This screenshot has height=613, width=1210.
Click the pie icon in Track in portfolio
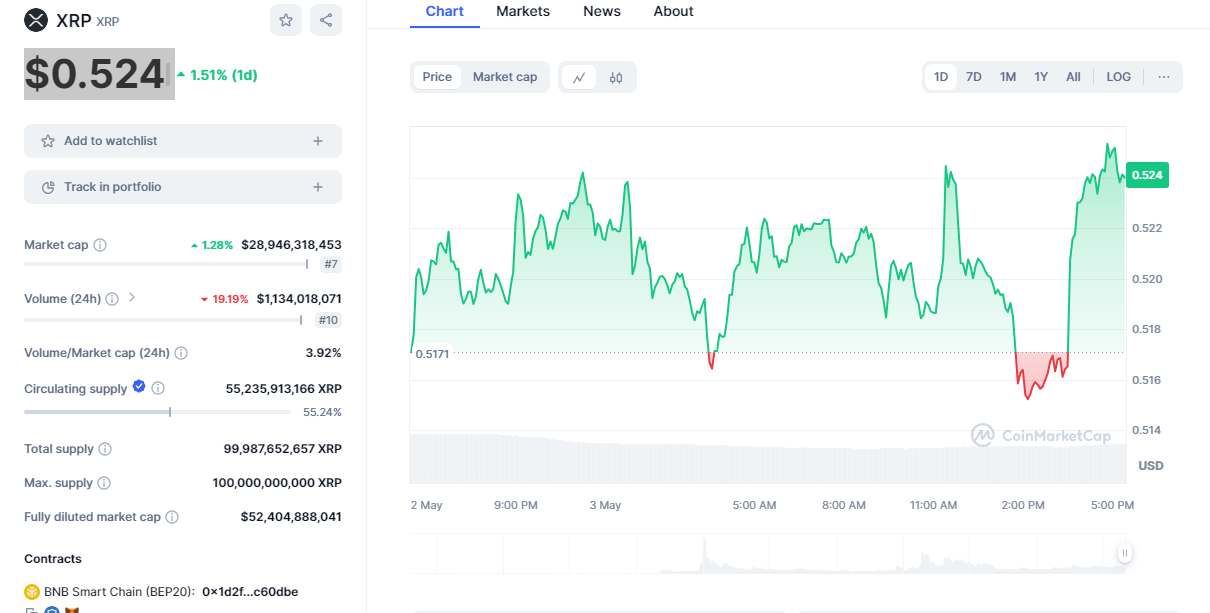pos(48,187)
